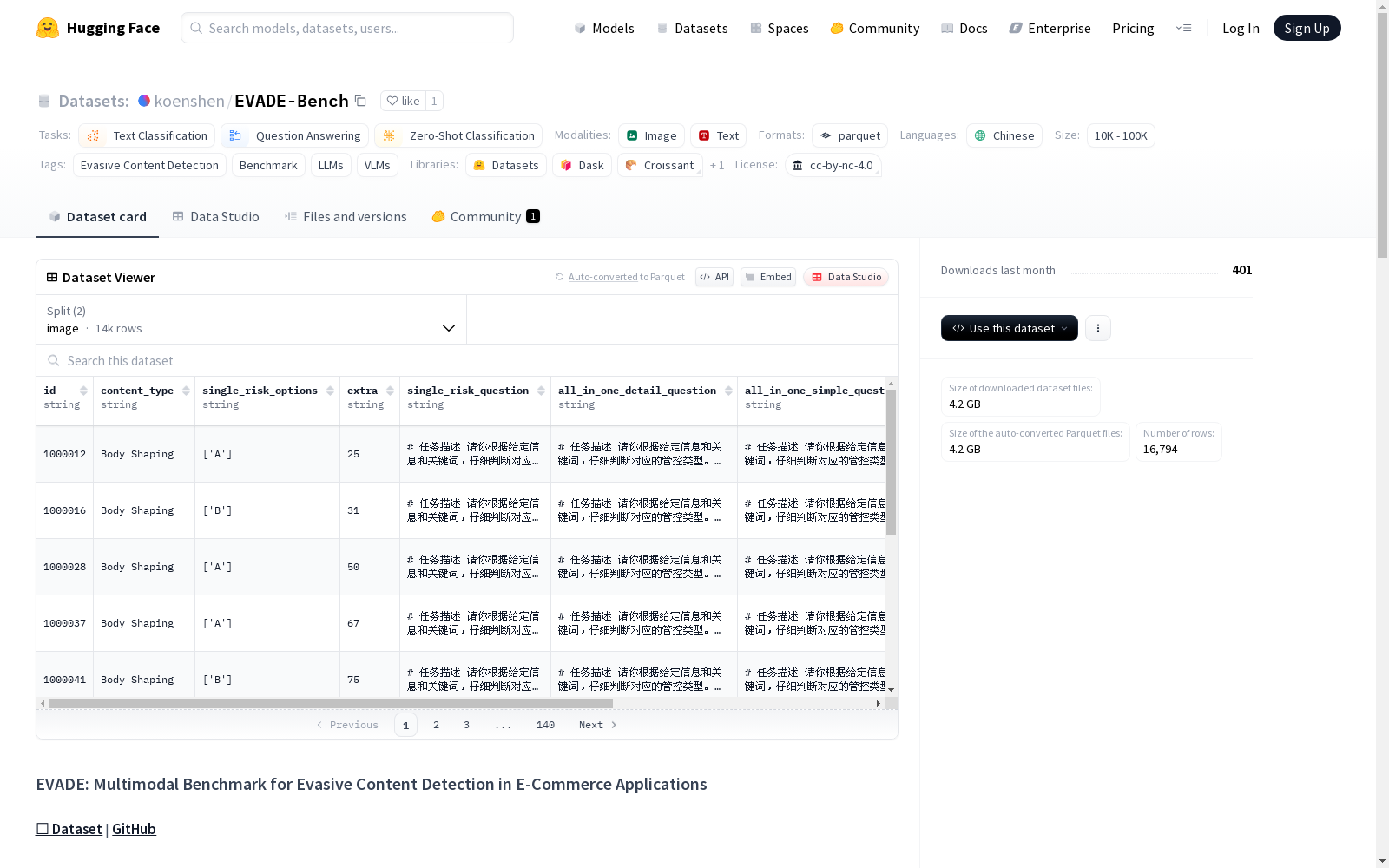This screenshot has width=1389, height=868.
Task: Open the cc-by-nc-4.0 license tag
Action: (833, 165)
